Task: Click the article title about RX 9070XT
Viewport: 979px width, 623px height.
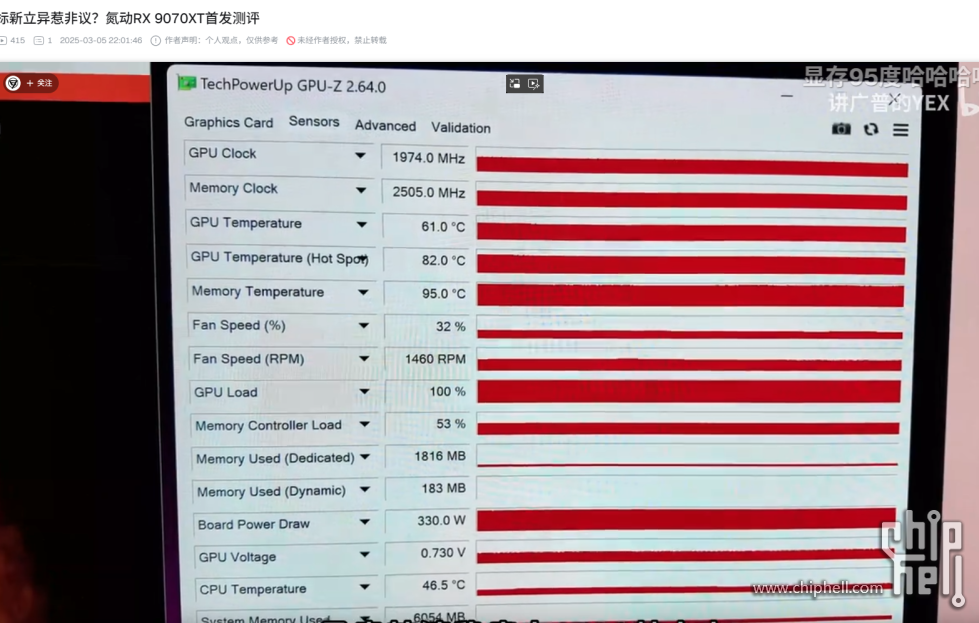Action: [129, 18]
